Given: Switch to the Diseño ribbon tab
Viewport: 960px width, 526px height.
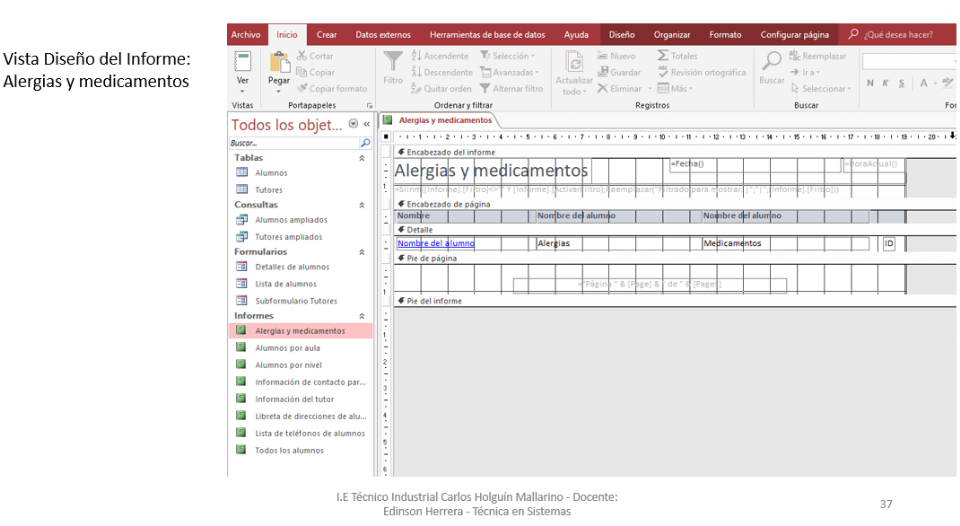Looking at the screenshot, I should tap(622, 35).
